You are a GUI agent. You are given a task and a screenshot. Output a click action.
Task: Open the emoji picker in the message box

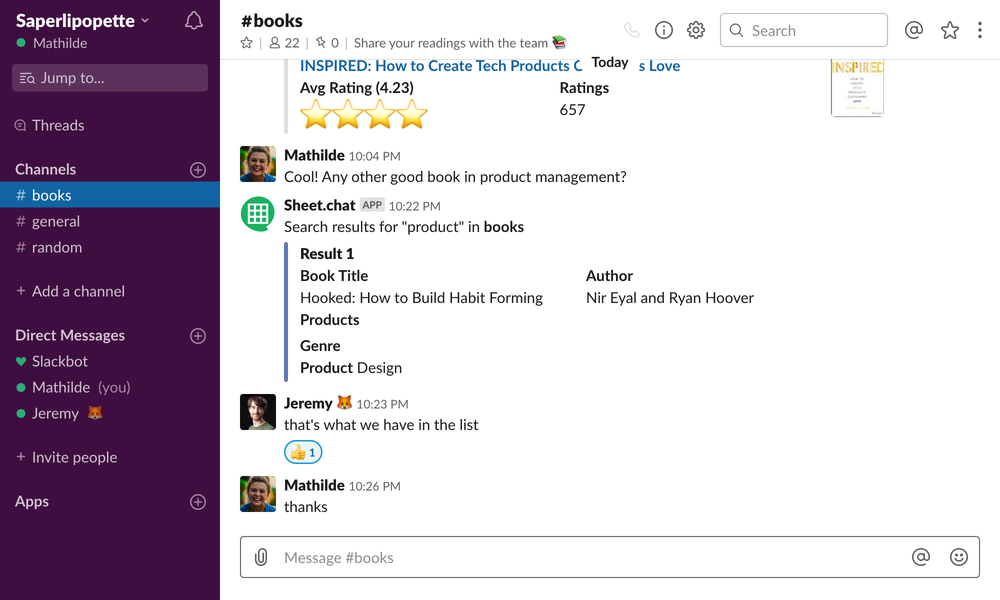[958, 557]
